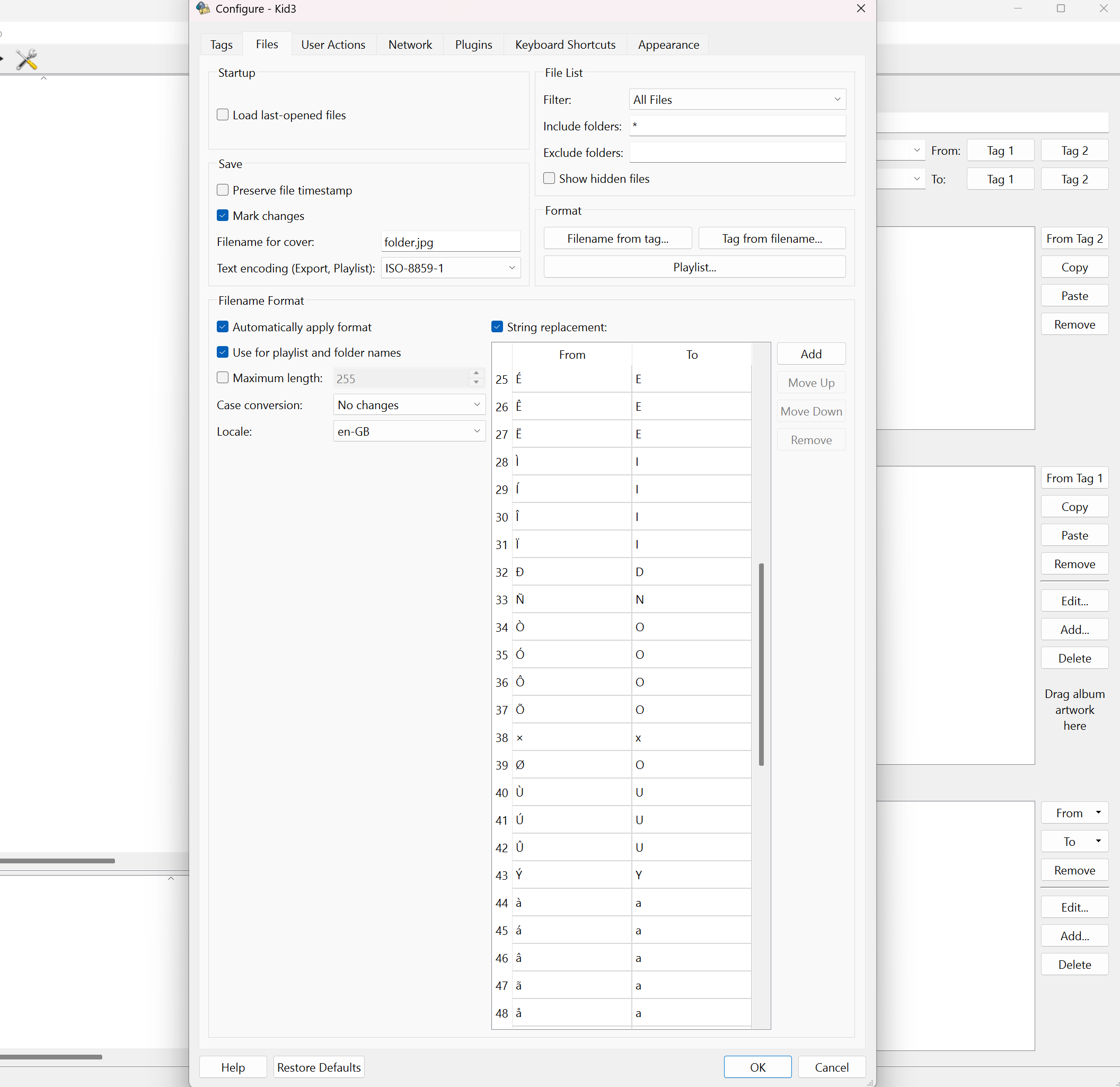Select the Files tab

(x=267, y=44)
